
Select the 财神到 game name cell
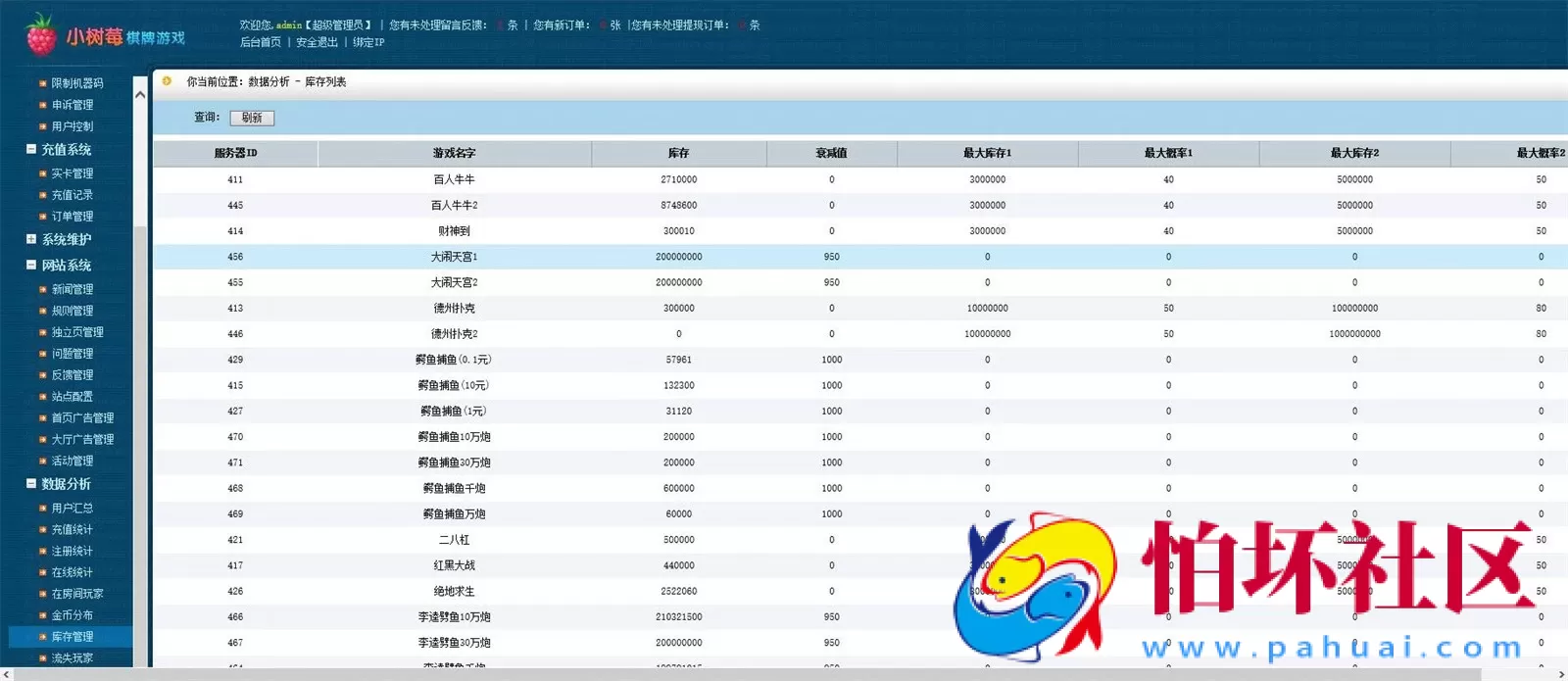coord(454,231)
